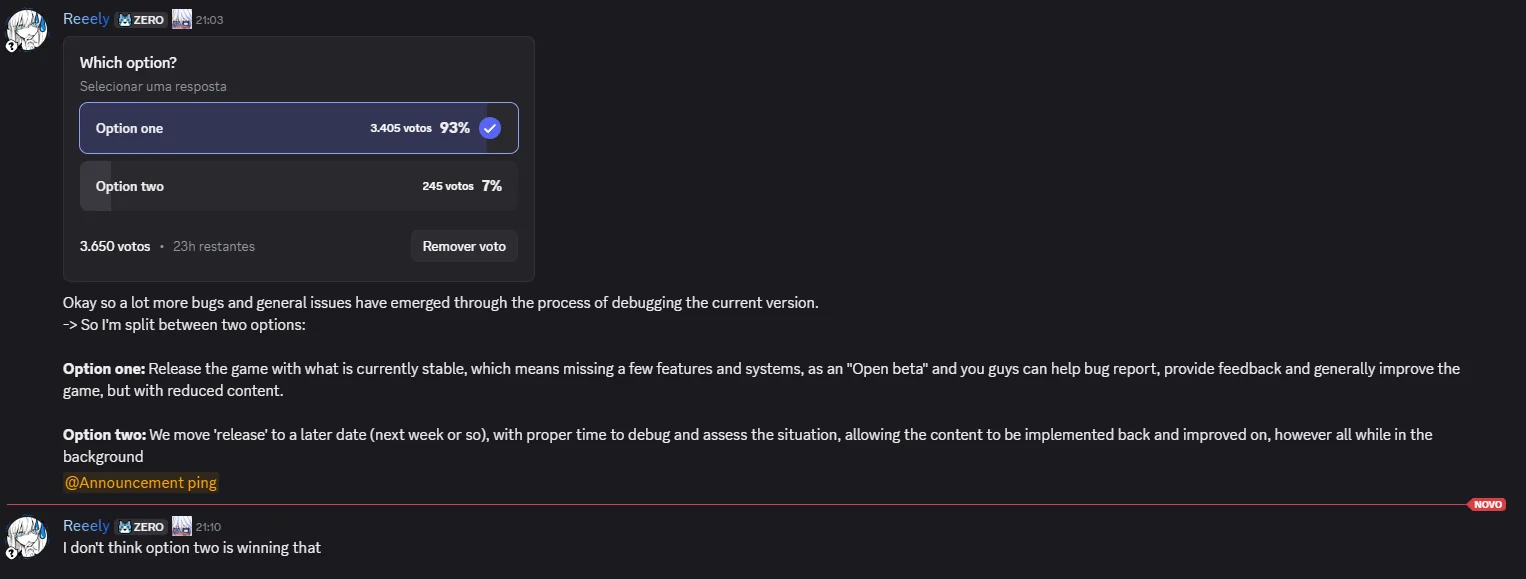Image resolution: width=1526 pixels, height=579 pixels.
Task: Click the username Reeely above the poll
Action: [x=85, y=18]
